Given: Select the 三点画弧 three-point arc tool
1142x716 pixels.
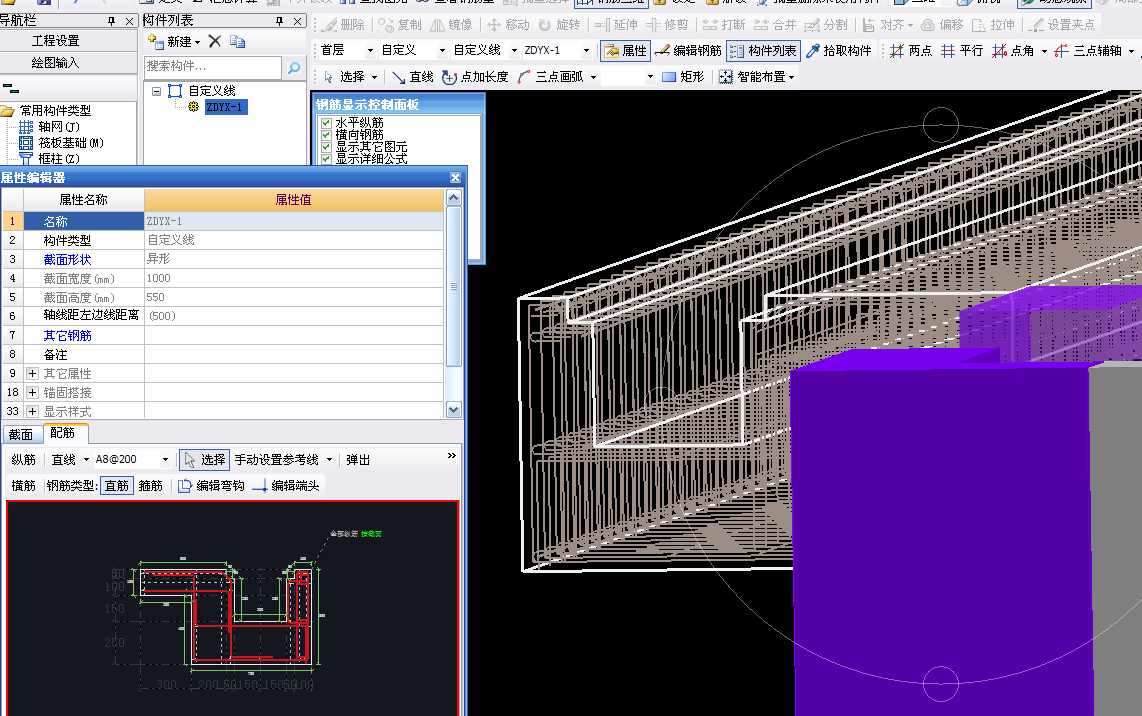Looking at the screenshot, I should 550,76.
